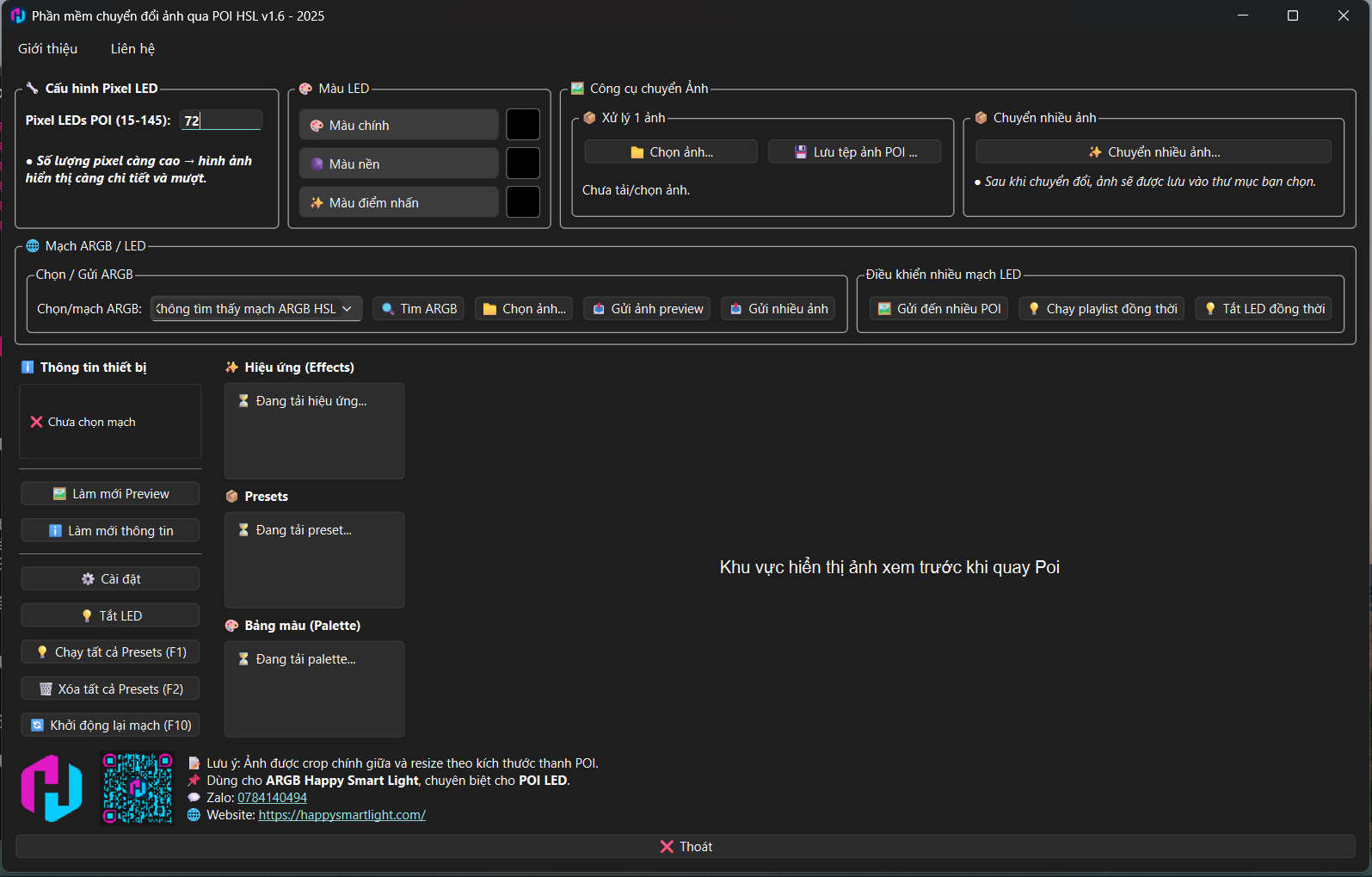Click Làm mới thông tin button
This screenshot has height=877, width=1372.
point(110,531)
